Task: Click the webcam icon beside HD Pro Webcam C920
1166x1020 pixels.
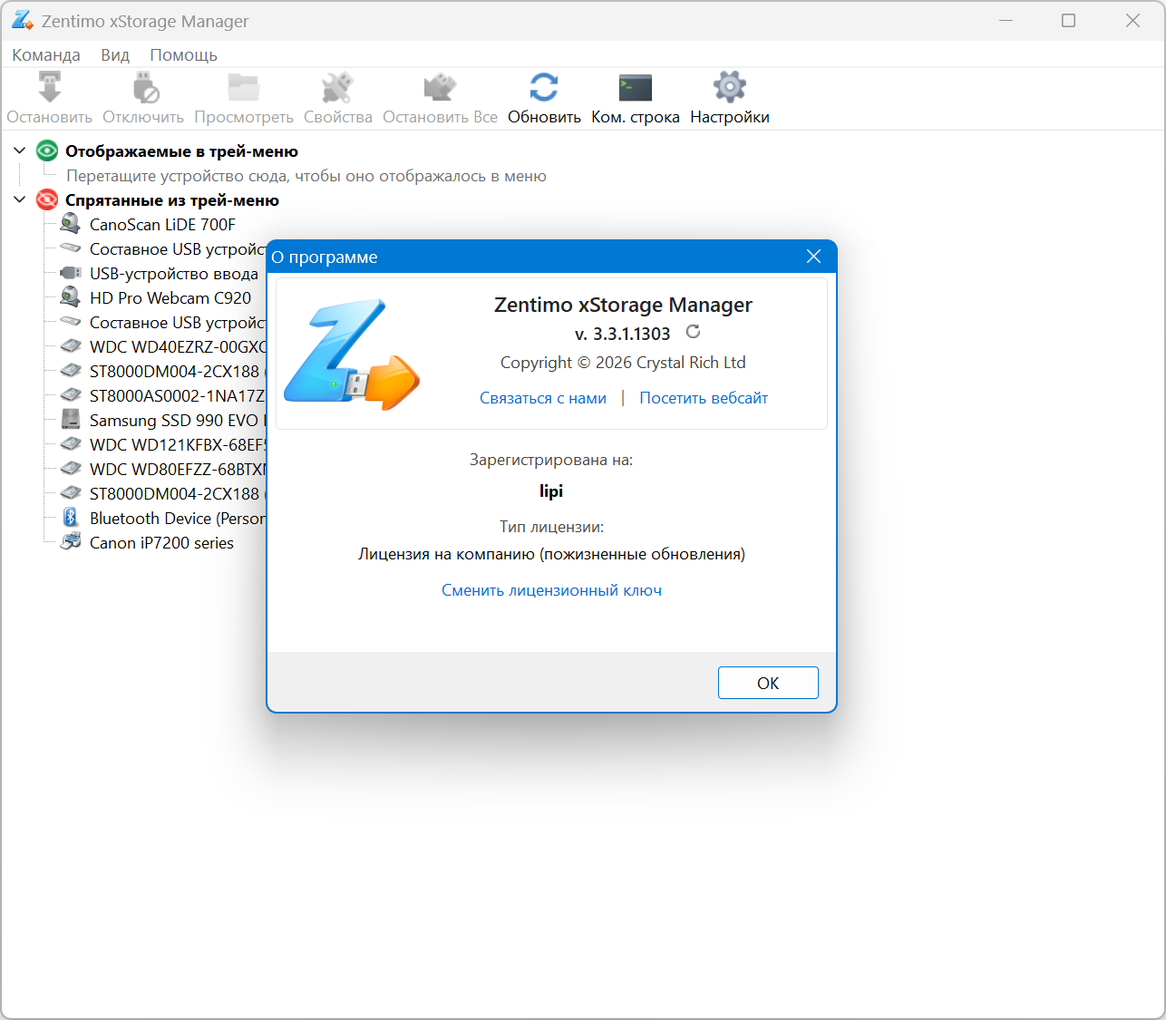Action: point(71,297)
